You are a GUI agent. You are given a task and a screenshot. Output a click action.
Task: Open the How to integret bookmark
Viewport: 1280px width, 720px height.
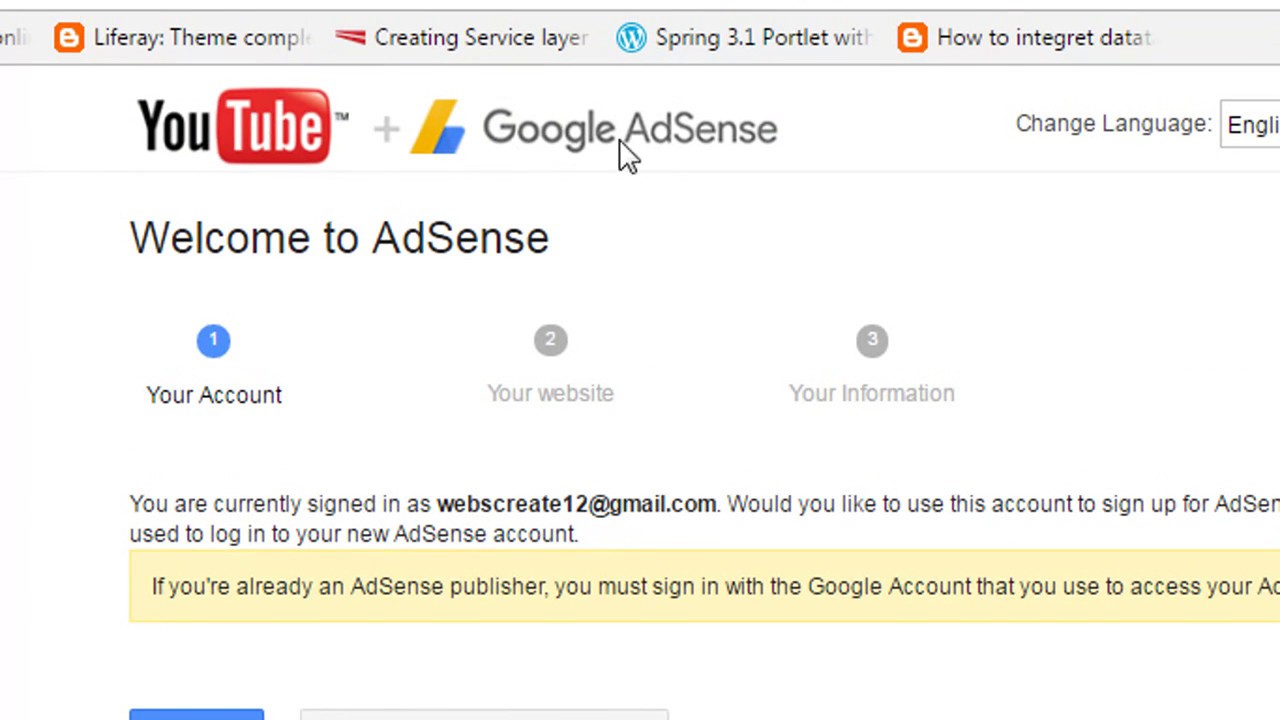(1026, 38)
